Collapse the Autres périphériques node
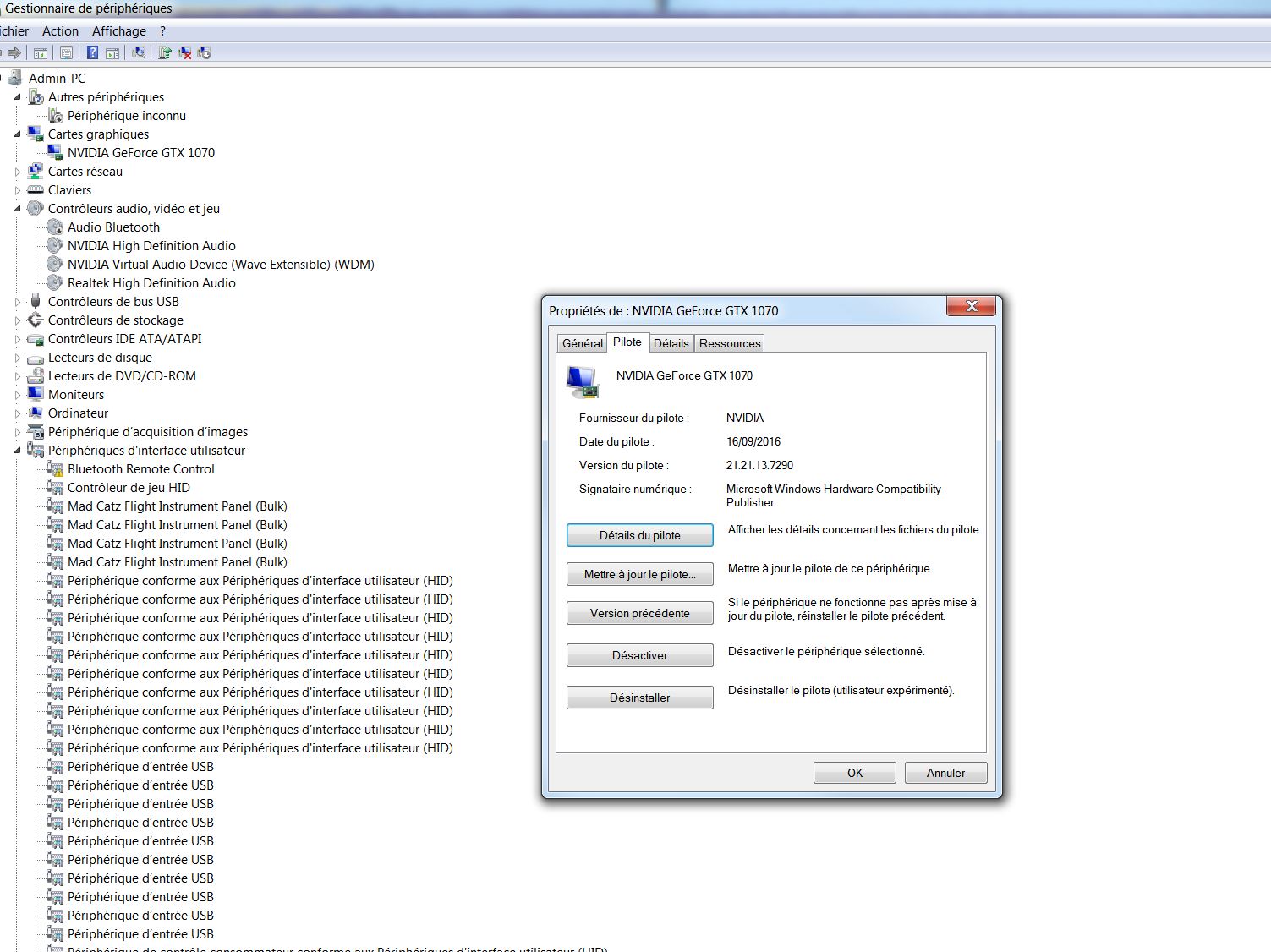1271x952 pixels. (18, 97)
